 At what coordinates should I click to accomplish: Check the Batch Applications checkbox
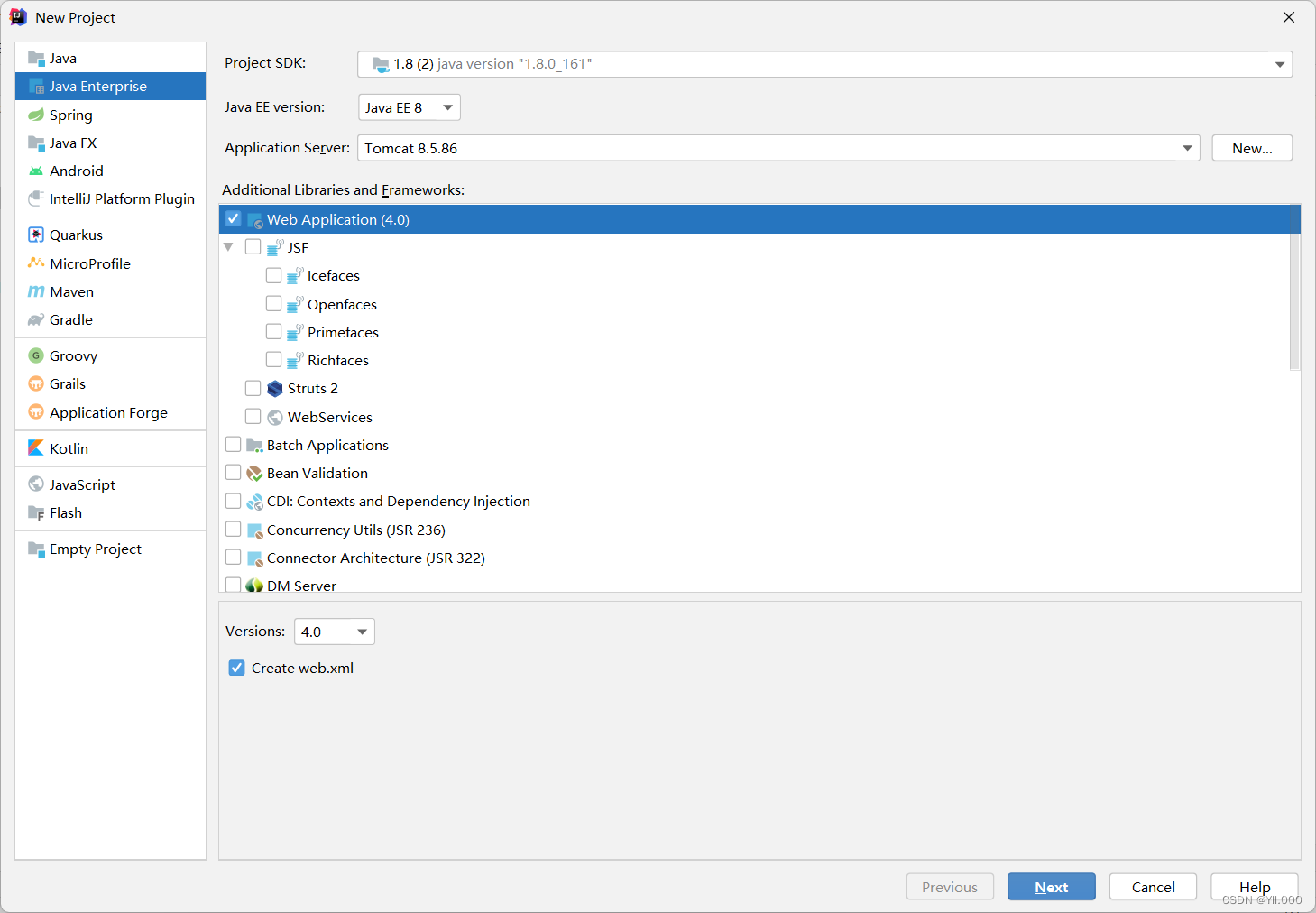coord(234,445)
